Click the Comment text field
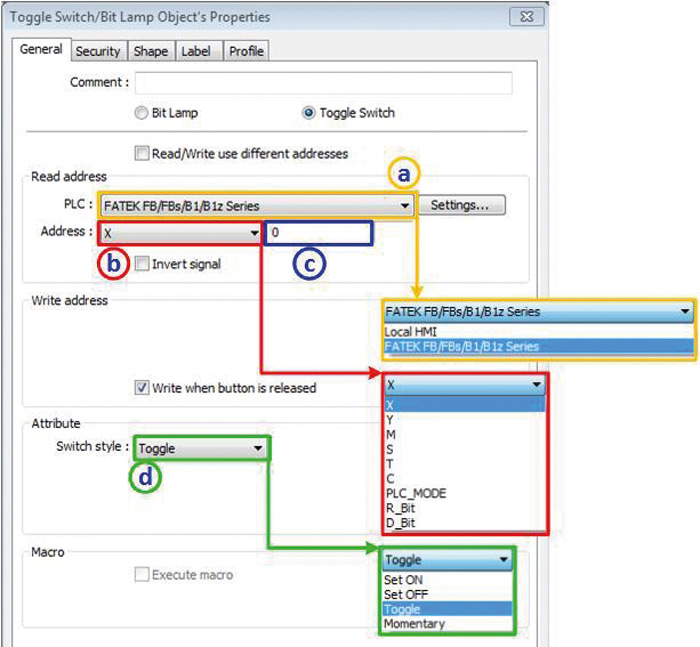The width and height of the screenshot is (700, 647). click(x=324, y=83)
